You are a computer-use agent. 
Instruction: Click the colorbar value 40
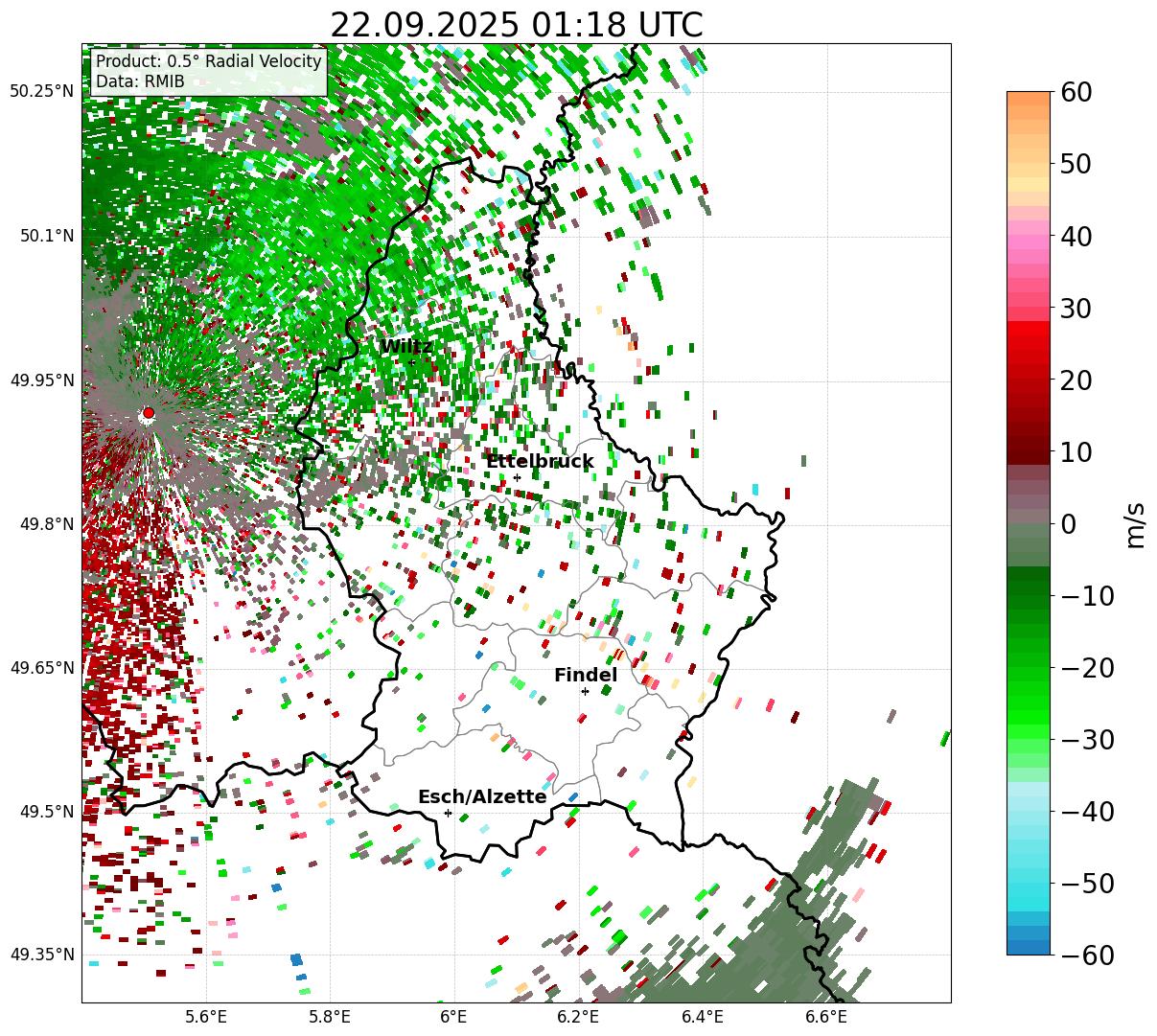coord(1078,236)
